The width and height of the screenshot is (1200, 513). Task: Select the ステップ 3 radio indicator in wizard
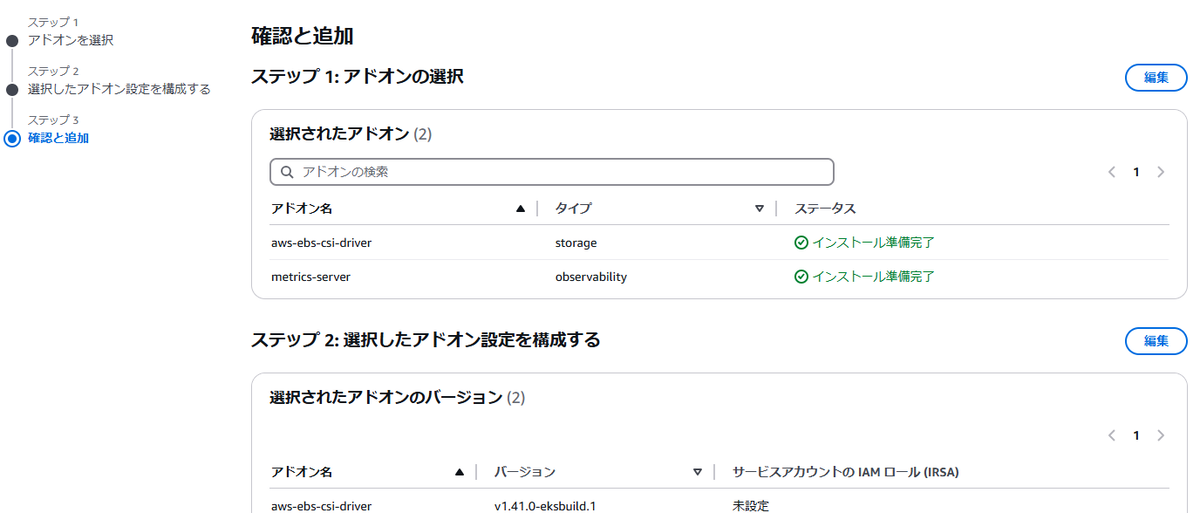click(x=12, y=139)
